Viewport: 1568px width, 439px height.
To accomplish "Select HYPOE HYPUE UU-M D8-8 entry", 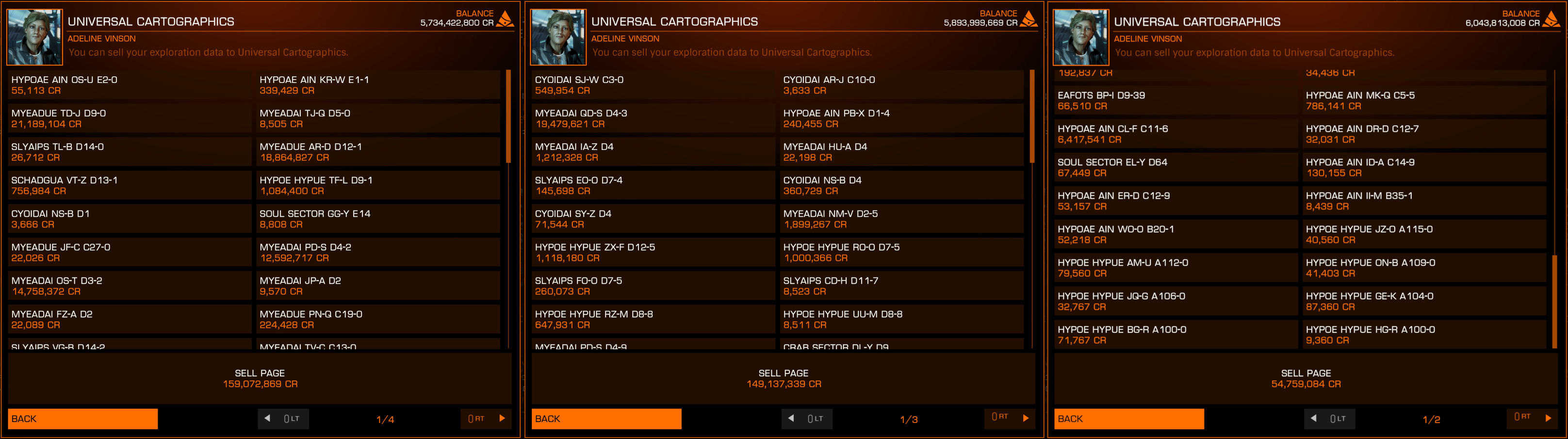I will tap(901, 319).
